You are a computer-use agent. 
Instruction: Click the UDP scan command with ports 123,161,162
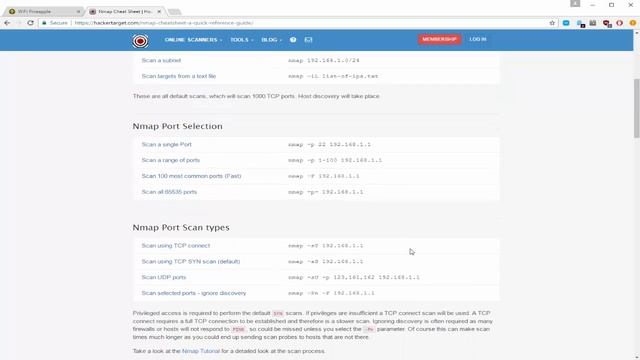(354, 278)
